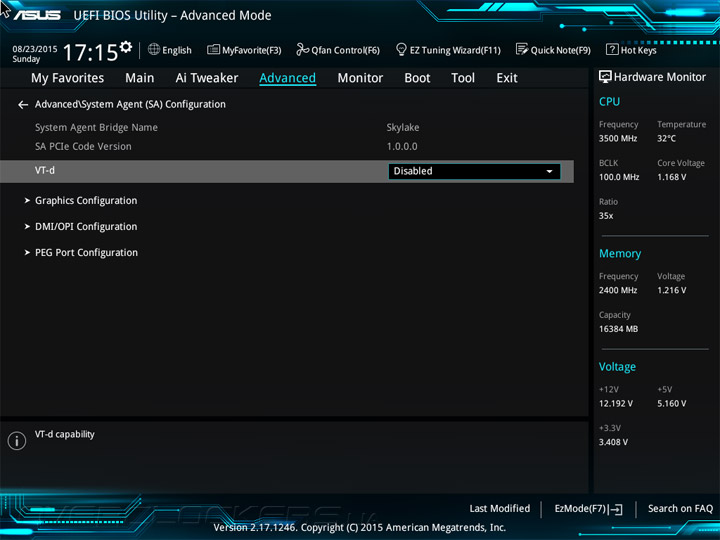Click the +12V 12.192 V reading
Viewport: 720px width, 540px height.
pos(616,404)
